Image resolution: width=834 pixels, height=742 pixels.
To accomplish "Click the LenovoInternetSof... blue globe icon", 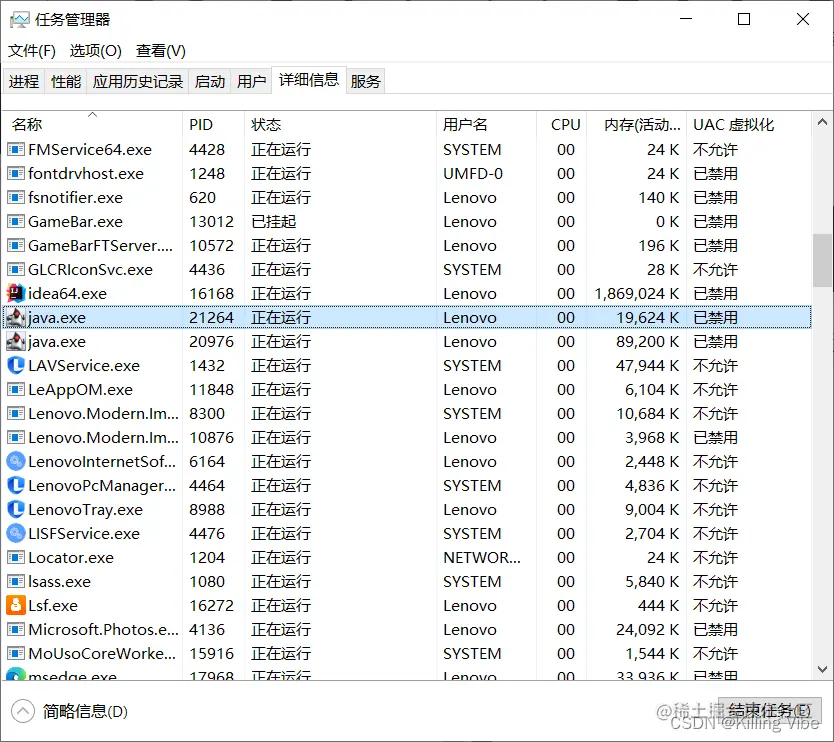I will (16, 461).
